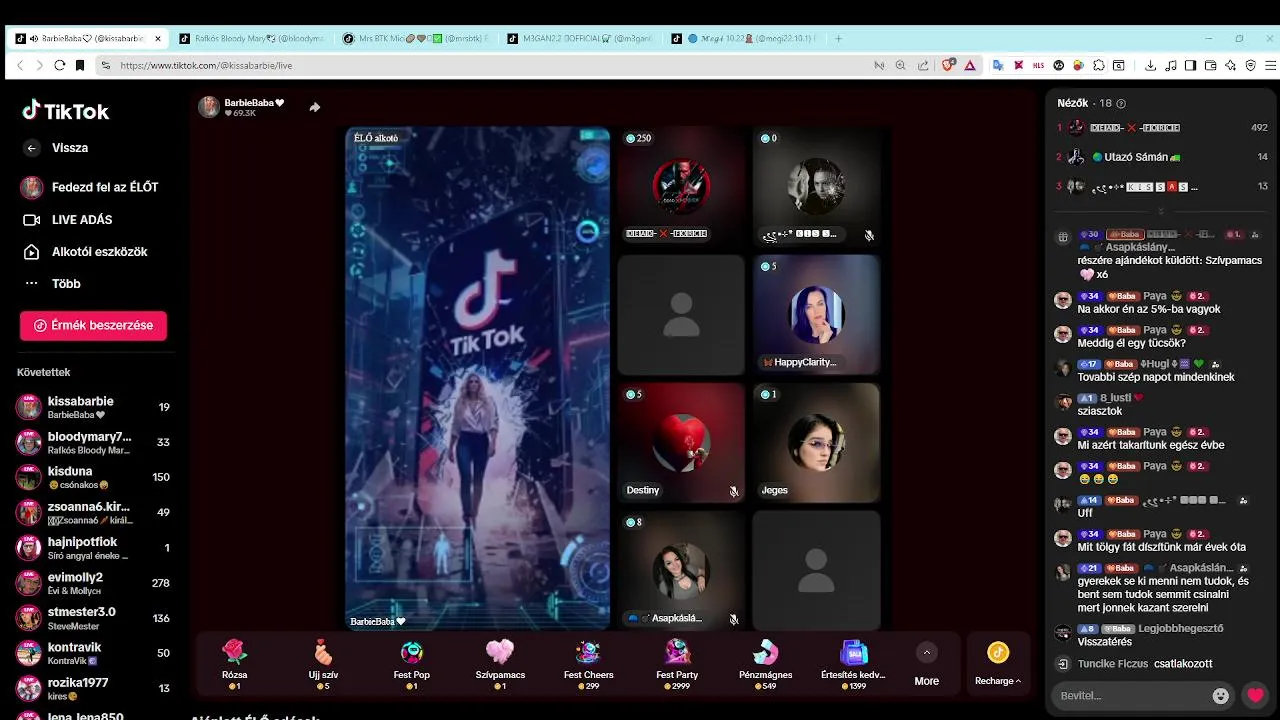Viewport: 1280px width, 720px height.
Task: Open Brave Wallet icon
Action: point(1210,65)
